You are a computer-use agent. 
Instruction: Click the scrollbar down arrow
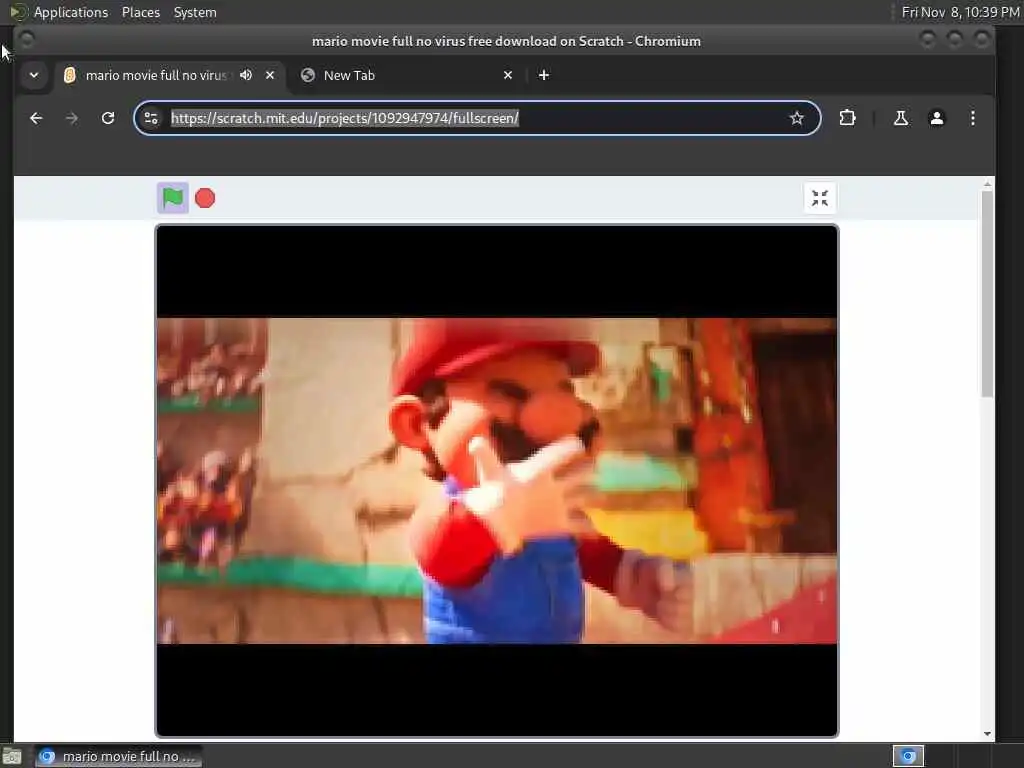click(x=987, y=733)
